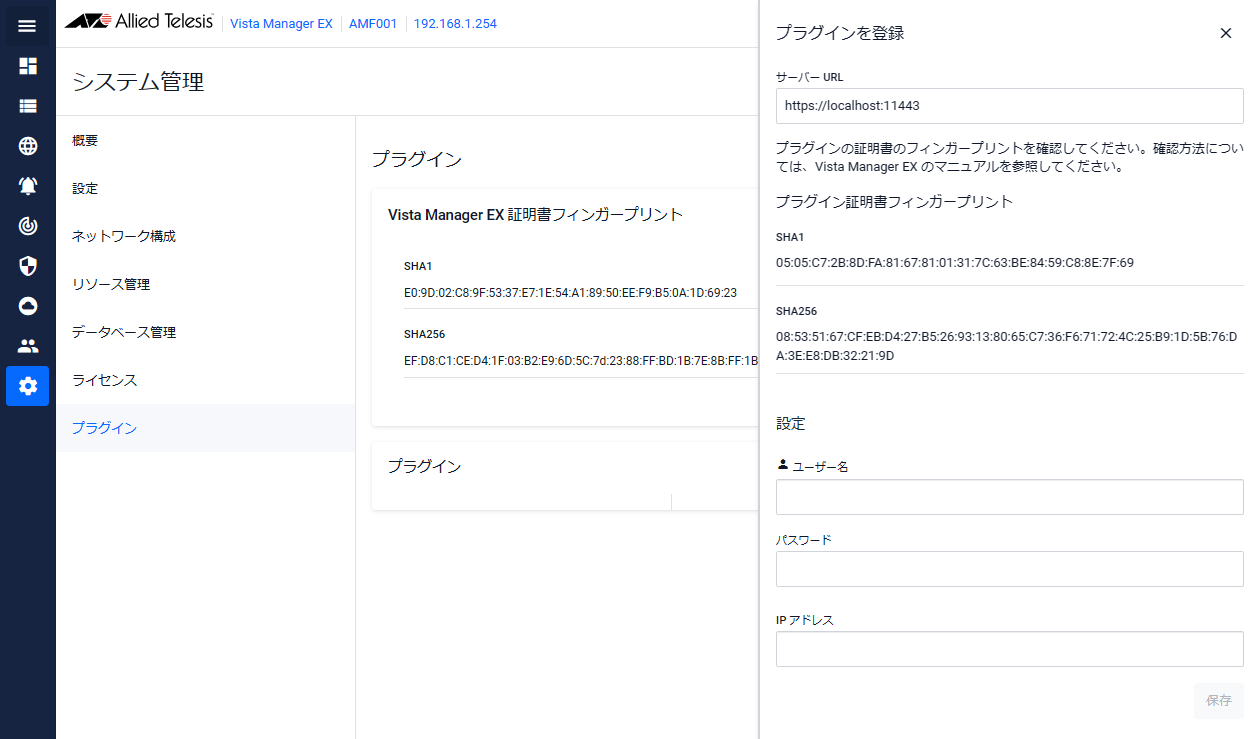Click the cloud sidebar icon
Image resolution: width=1260 pixels, height=739 pixels.
click(x=27, y=306)
